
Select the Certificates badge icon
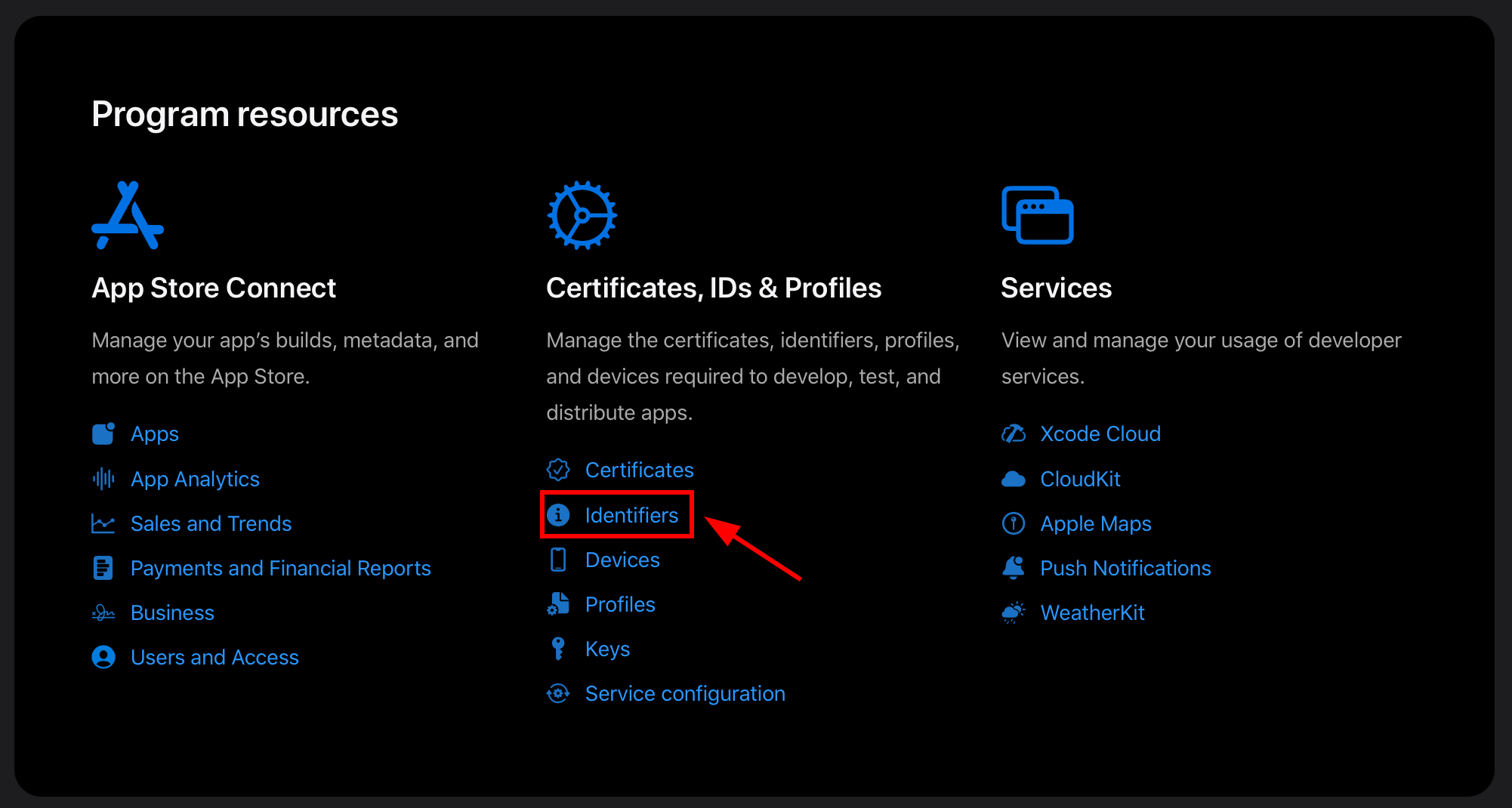558,469
